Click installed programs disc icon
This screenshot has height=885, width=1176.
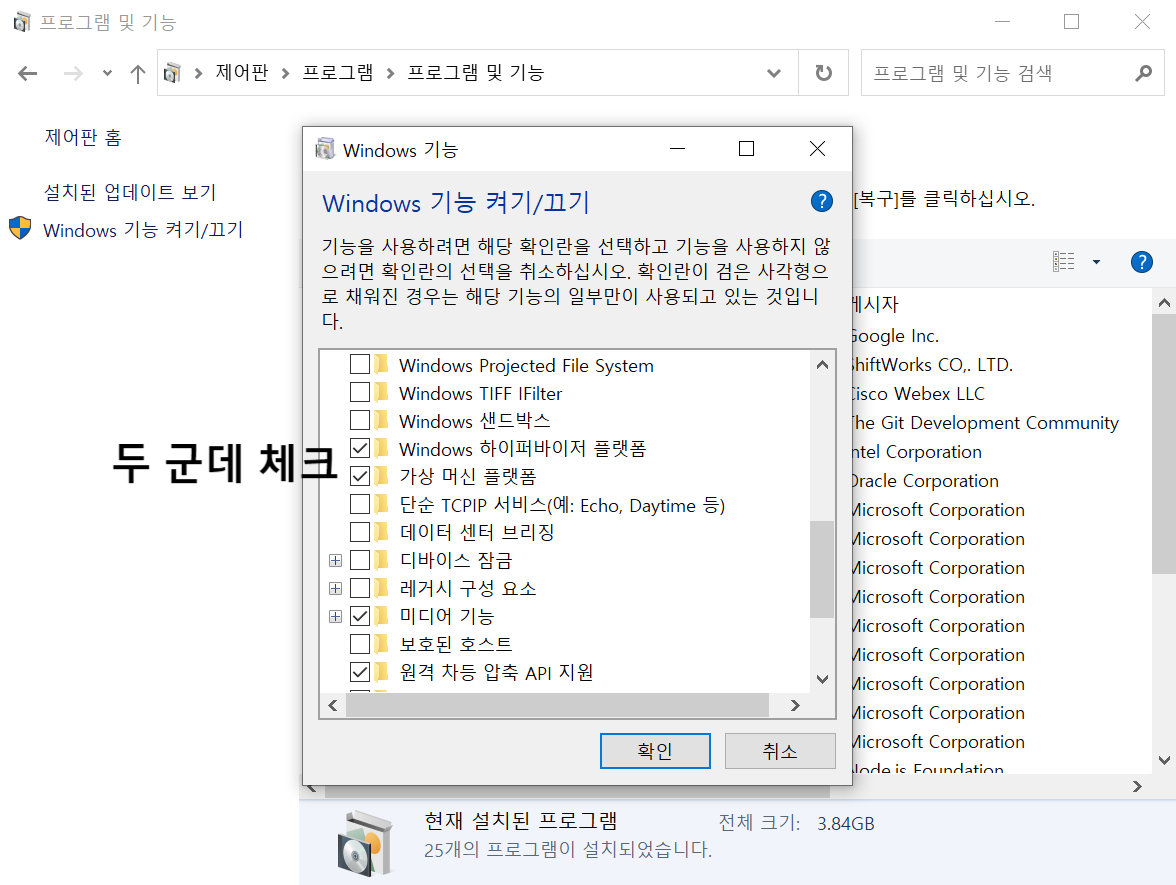point(364,844)
